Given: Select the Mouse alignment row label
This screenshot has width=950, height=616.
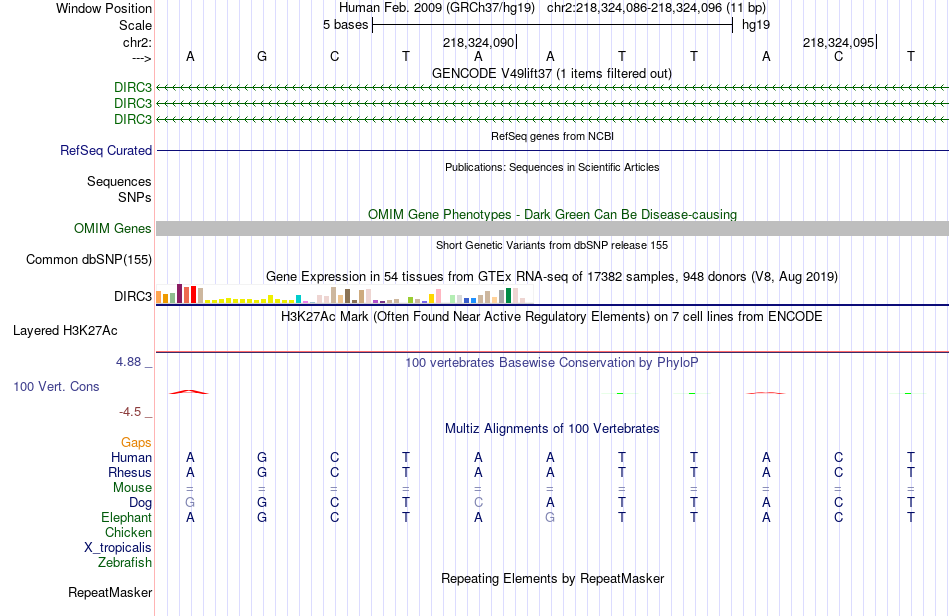Looking at the screenshot, I should (132, 488).
